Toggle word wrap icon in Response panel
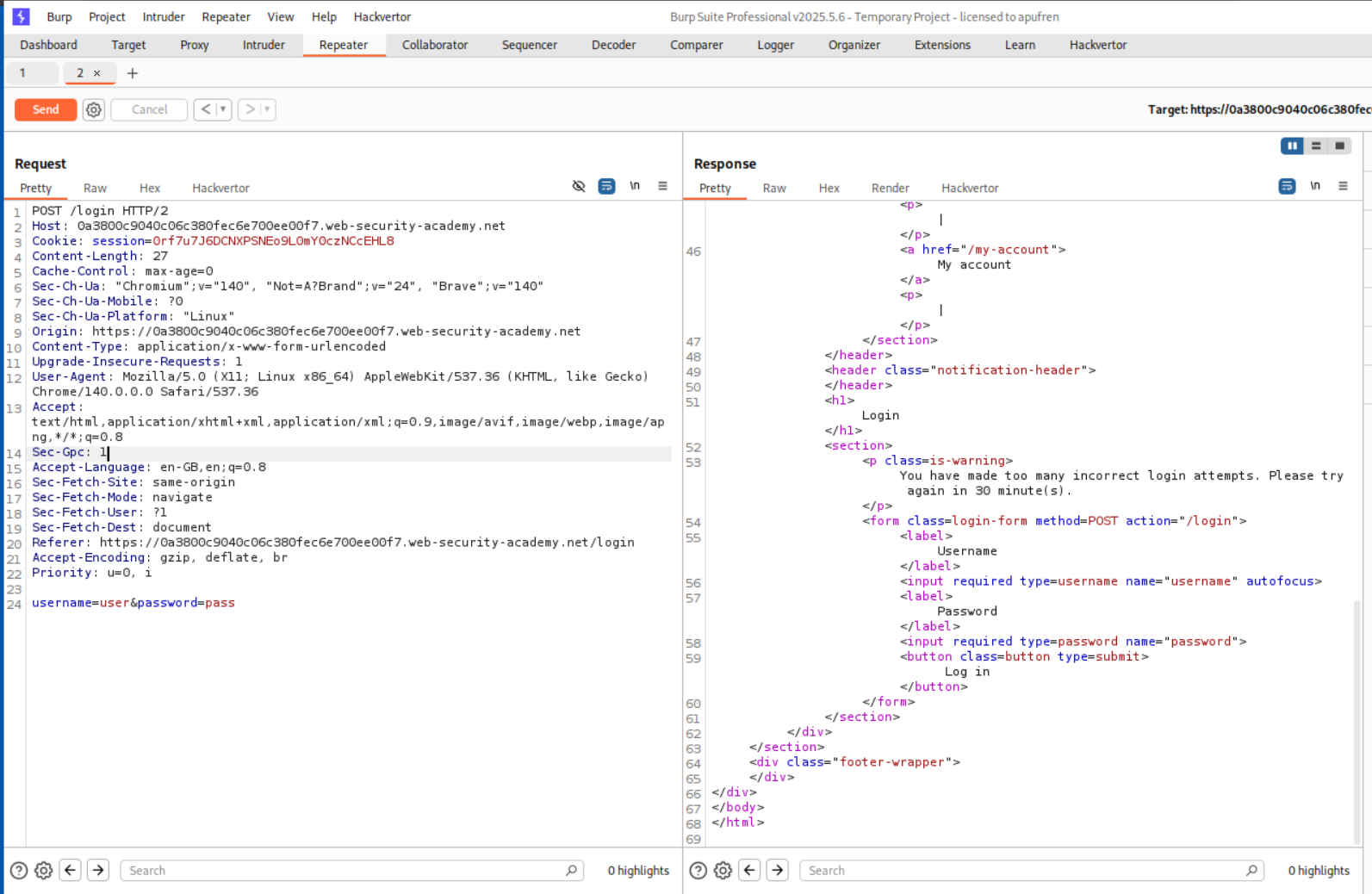Viewport: 1372px width, 894px height. [x=1287, y=186]
